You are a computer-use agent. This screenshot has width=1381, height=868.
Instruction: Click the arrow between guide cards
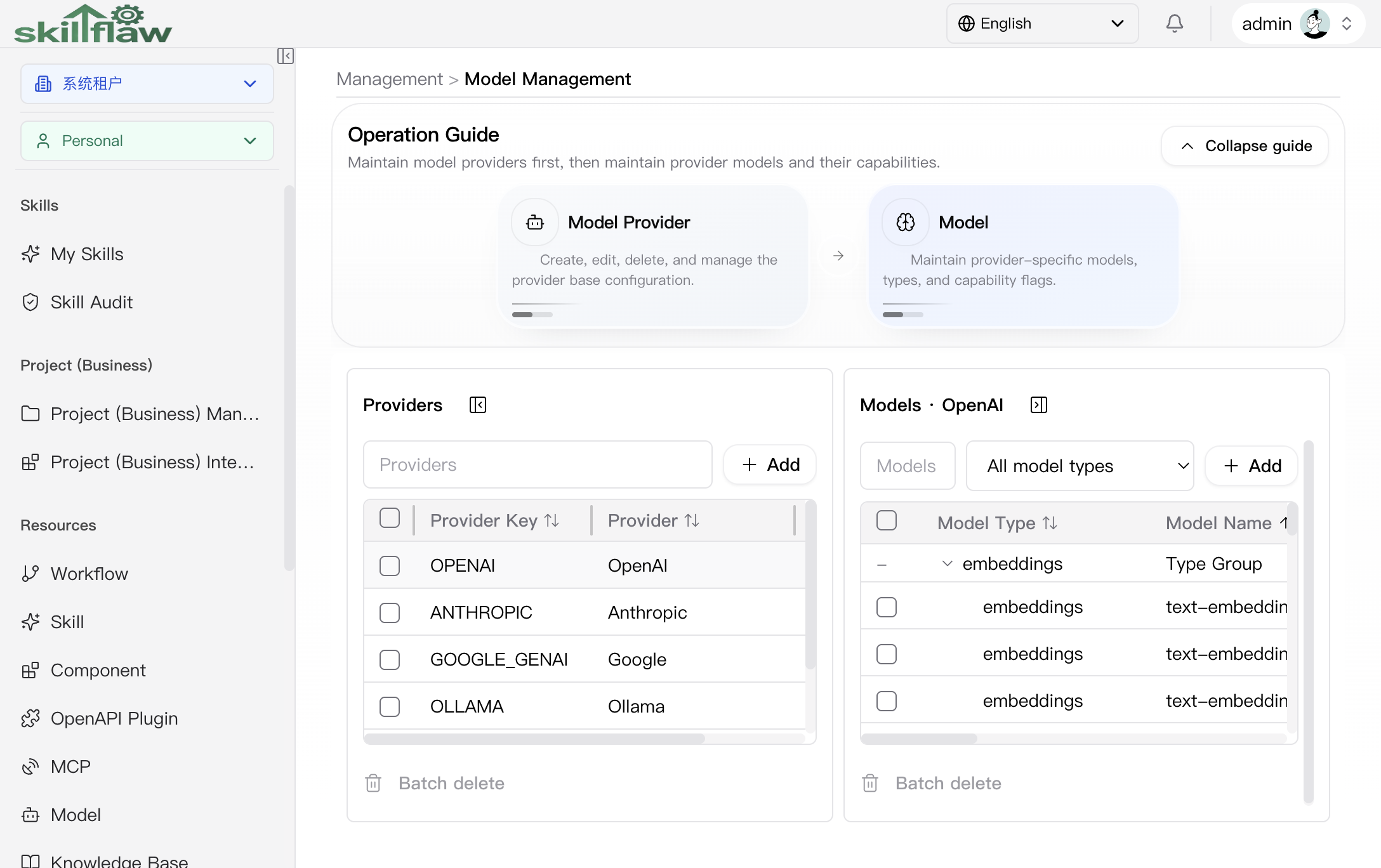pos(838,256)
